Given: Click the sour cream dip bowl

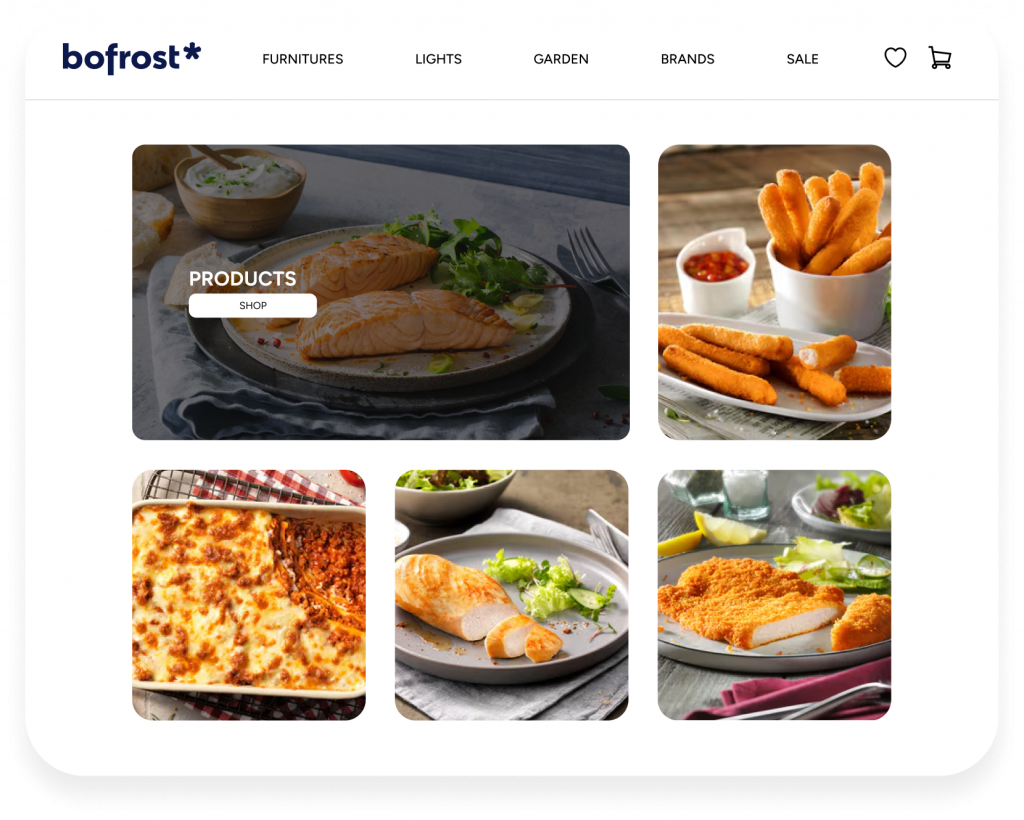Looking at the screenshot, I should click(x=240, y=191).
